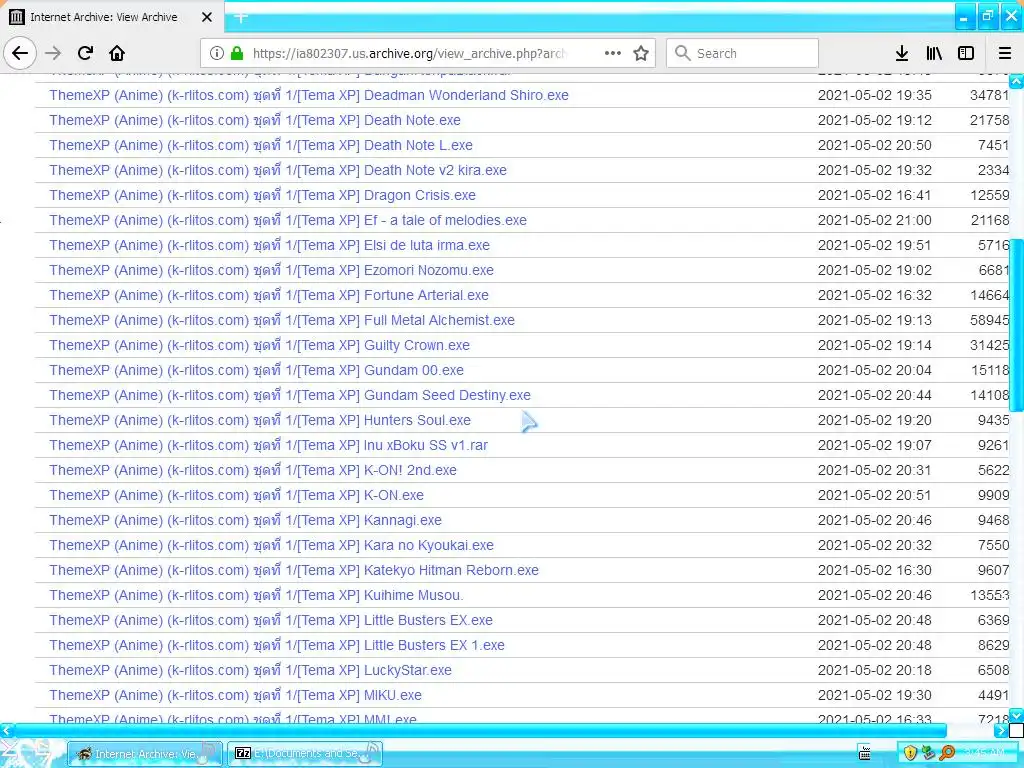Screen dimensions: 1024x768
Task: Open Katekyo Hitman Reborn.exe link
Action: pyautogui.click(x=294, y=570)
